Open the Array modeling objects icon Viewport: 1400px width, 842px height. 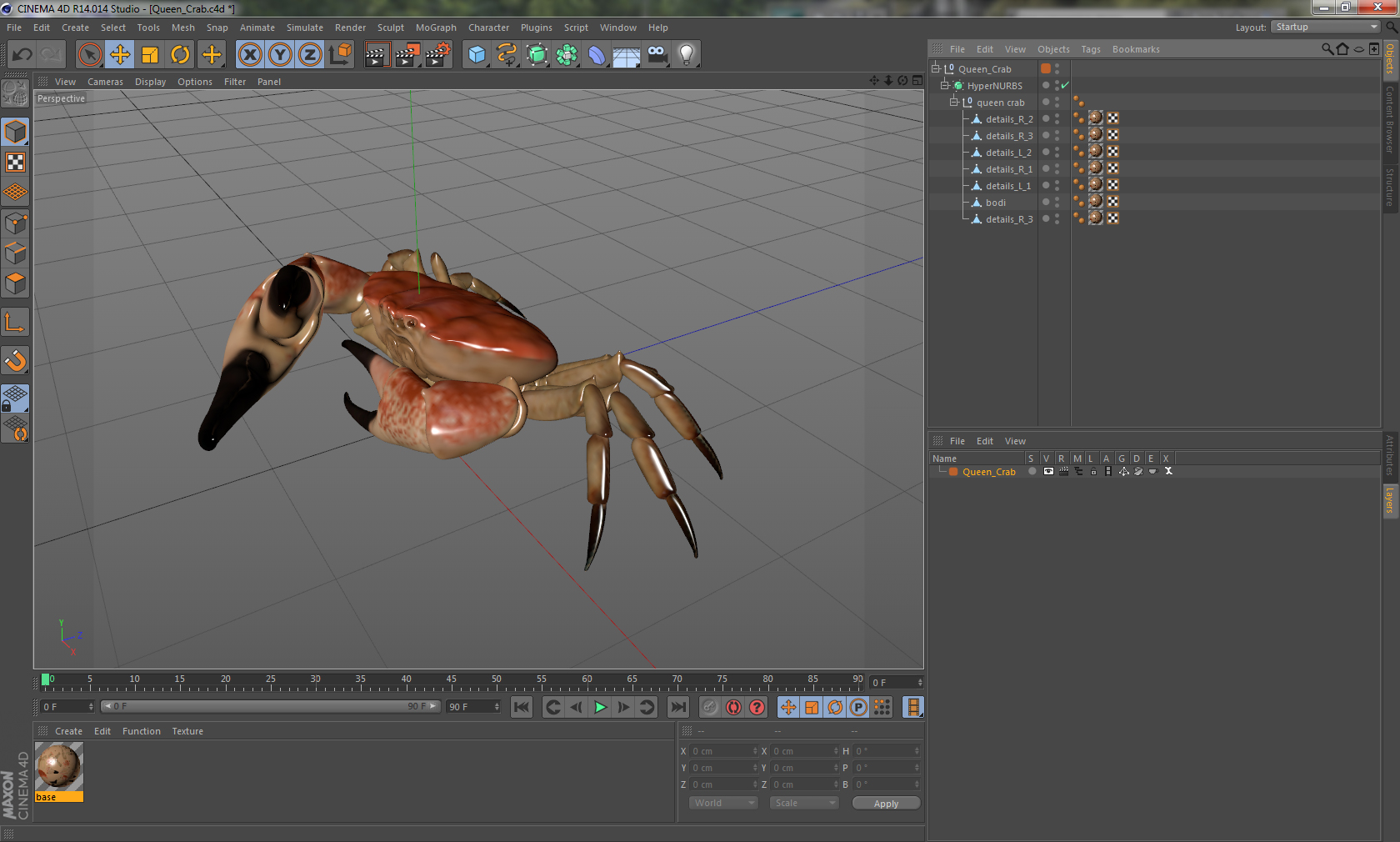pyautogui.click(x=567, y=55)
